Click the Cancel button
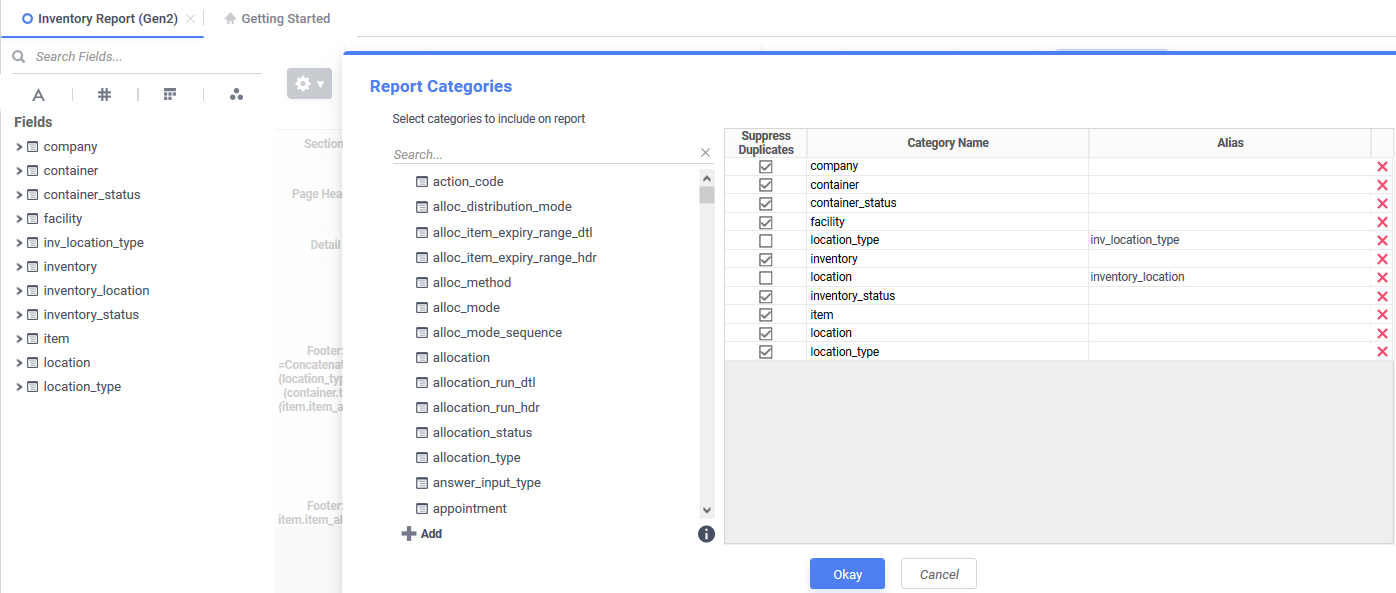Image resolution: width=1396 pixels, height=593 pixels. [x=939, y=574]
